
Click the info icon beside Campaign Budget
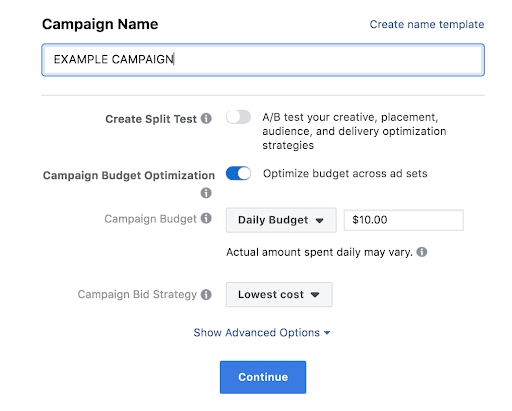(206, 218)
